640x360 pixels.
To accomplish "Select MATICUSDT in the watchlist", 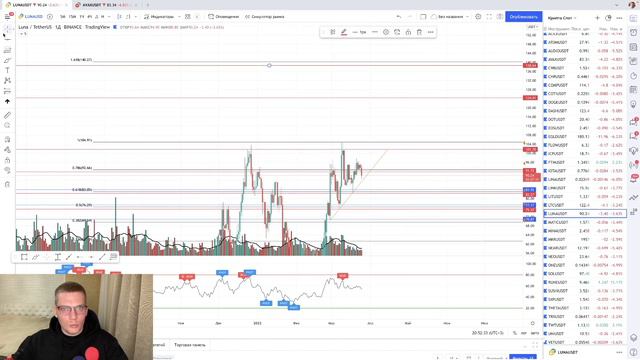I will coord(584,222).
